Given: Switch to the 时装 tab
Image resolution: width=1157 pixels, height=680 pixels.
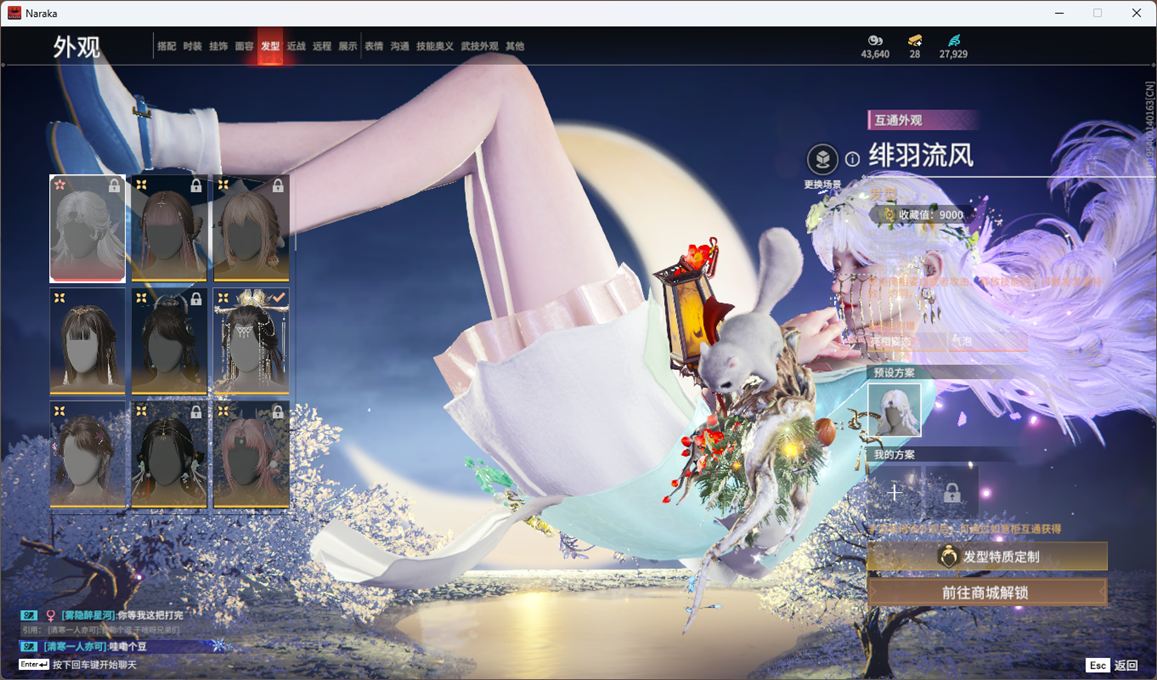Looking at the screenshot, I should (x=193, y=46).
